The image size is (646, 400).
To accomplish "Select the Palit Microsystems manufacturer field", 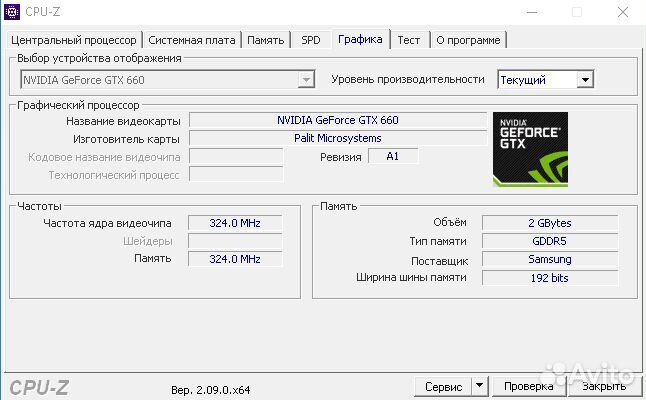I will tap(337, 138).
